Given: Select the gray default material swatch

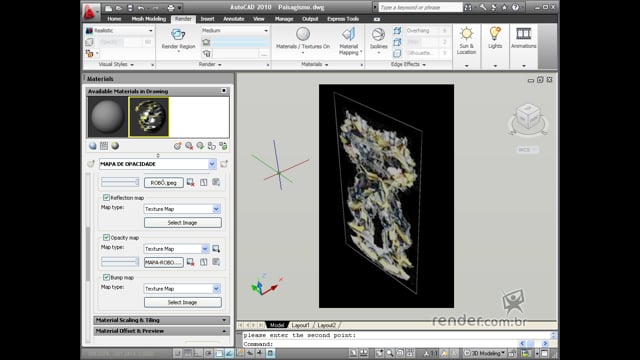Looking at the screenshot, I should (107, 117).
